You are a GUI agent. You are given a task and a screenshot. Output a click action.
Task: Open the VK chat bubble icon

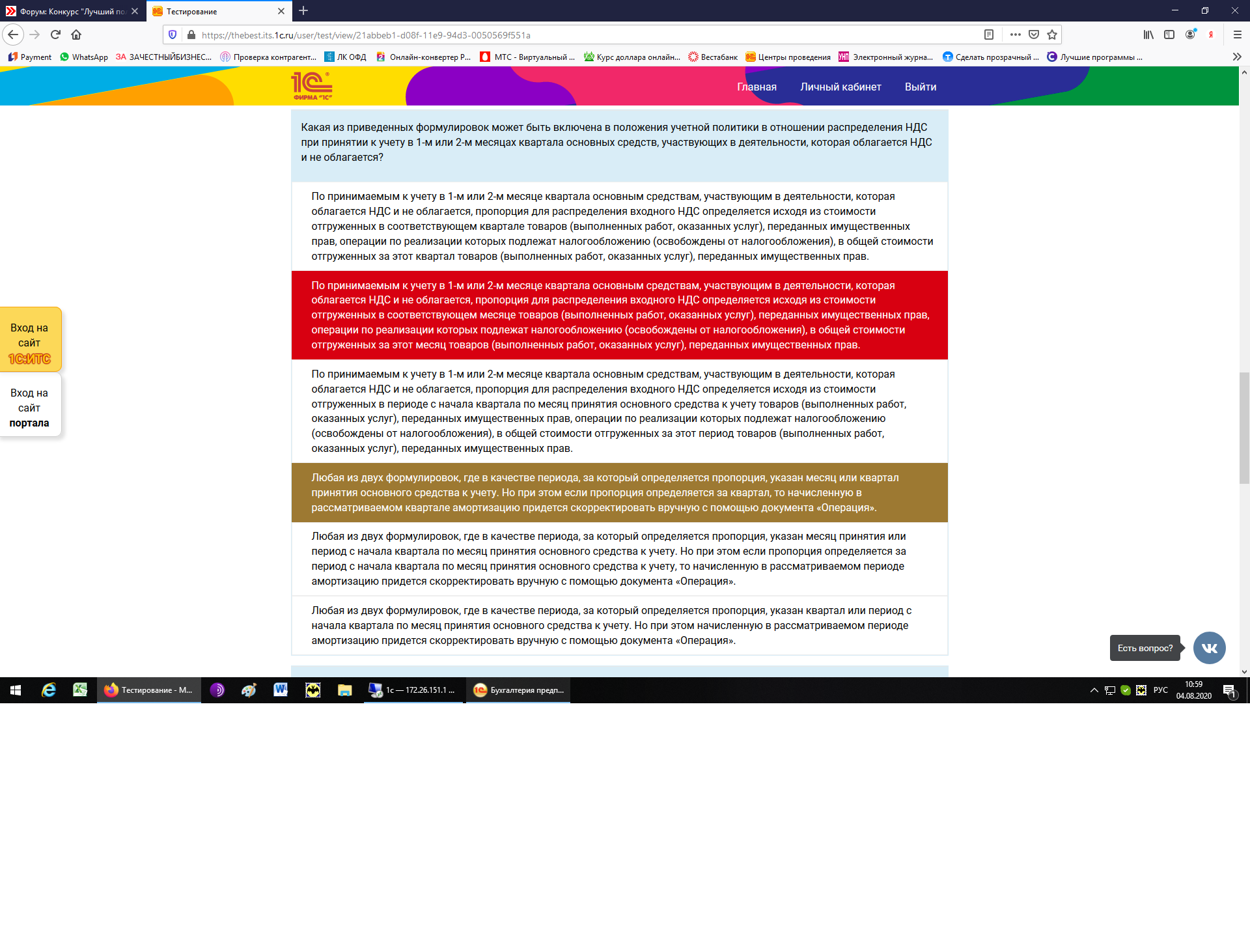coord(1209,648)
